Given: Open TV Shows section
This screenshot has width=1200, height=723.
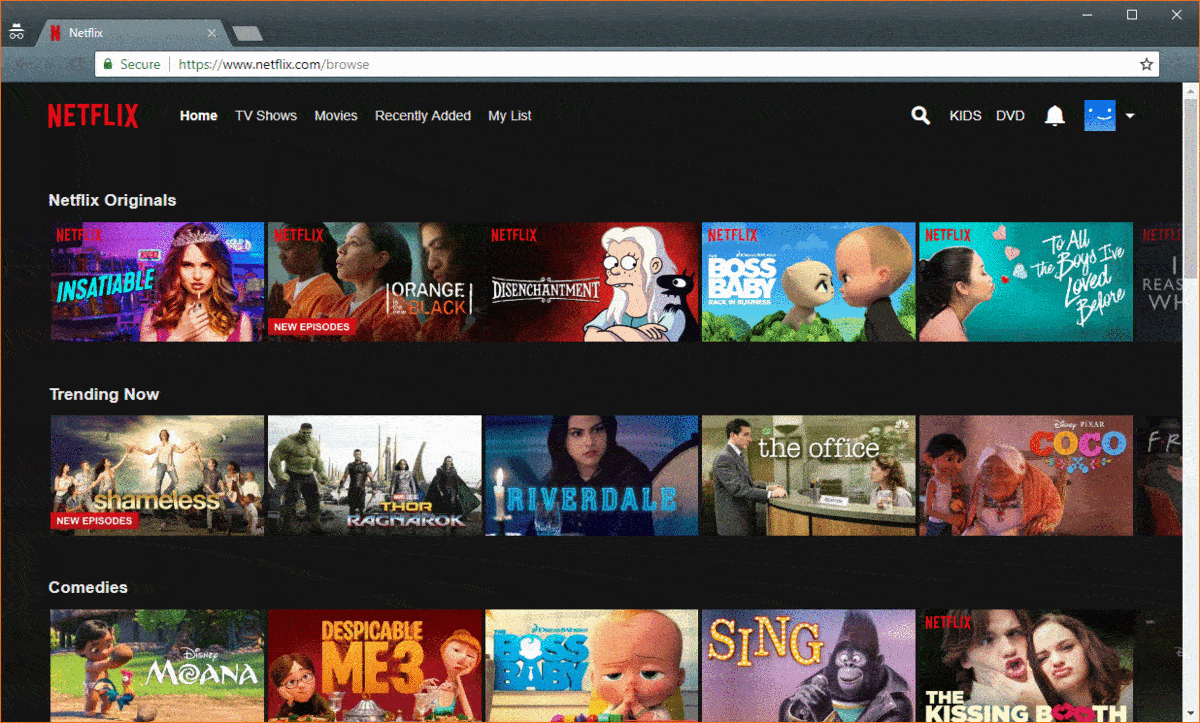Looking at the screenshot, I should (266, 116).
